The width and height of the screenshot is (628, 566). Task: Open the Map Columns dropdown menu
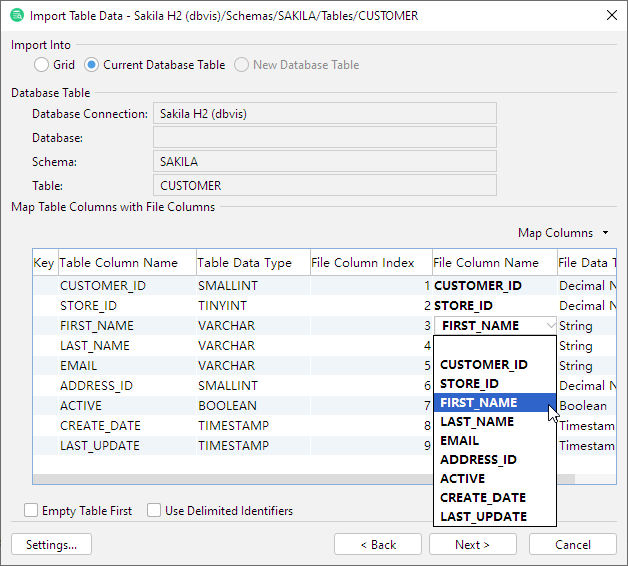563,233
